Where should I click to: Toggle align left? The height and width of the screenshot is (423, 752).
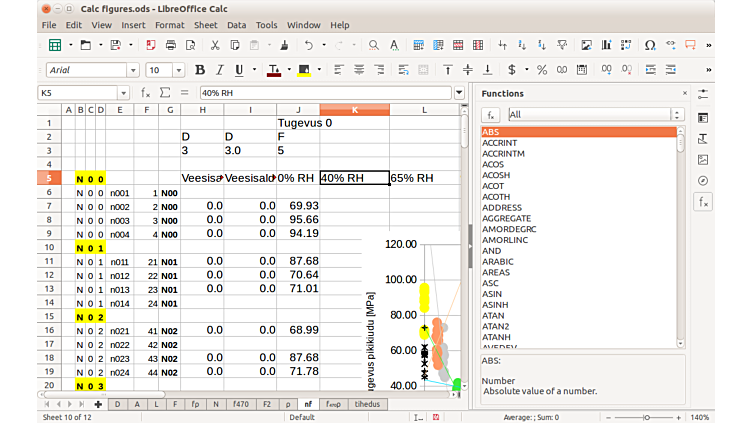click(x=338, y=70)
